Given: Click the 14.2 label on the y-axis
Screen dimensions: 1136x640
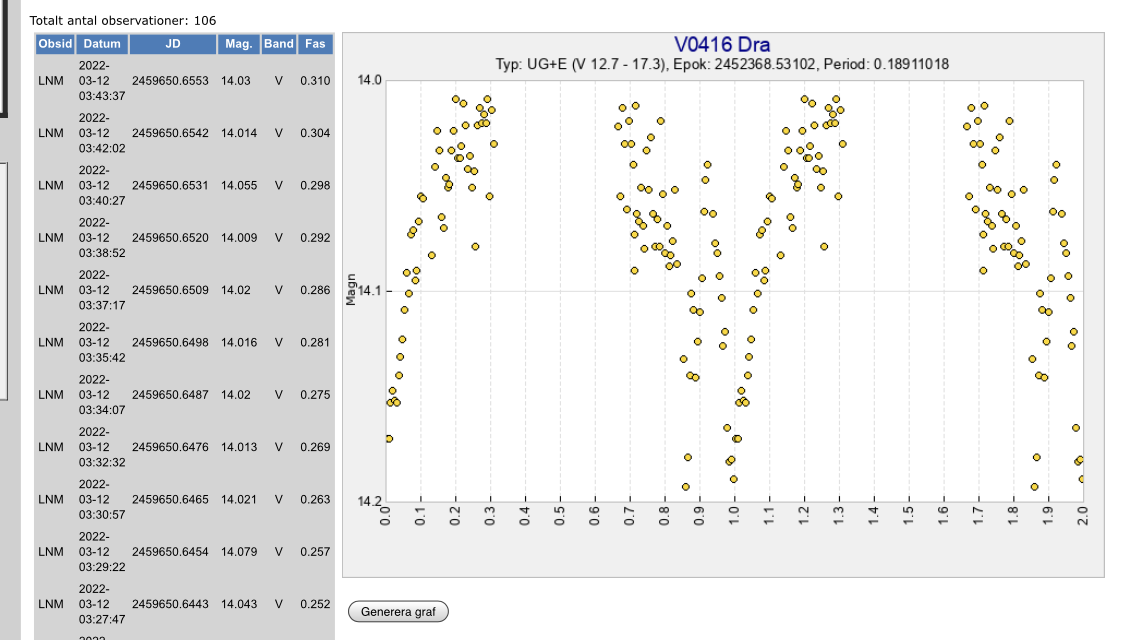Looking at the screenshot, I should (369, 501).
